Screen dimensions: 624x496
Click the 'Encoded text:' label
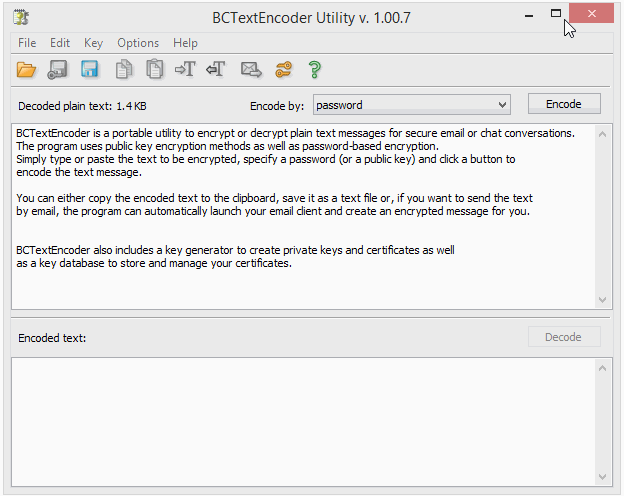click(52, 338)
